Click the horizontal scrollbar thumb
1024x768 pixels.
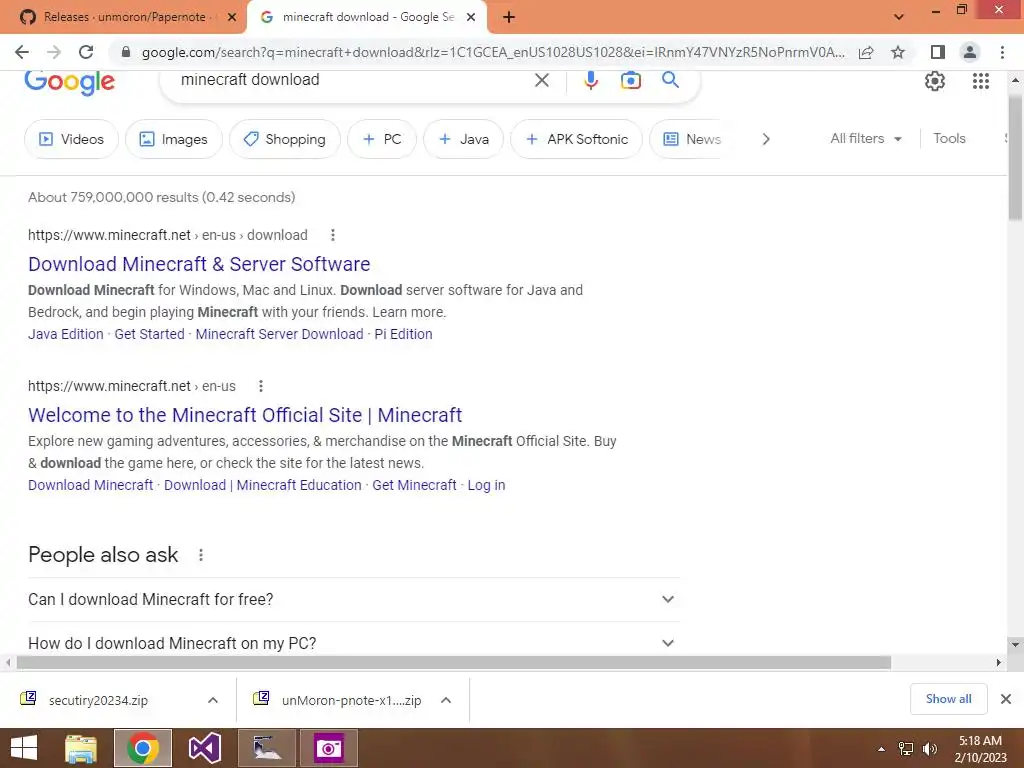pos(454,662)
